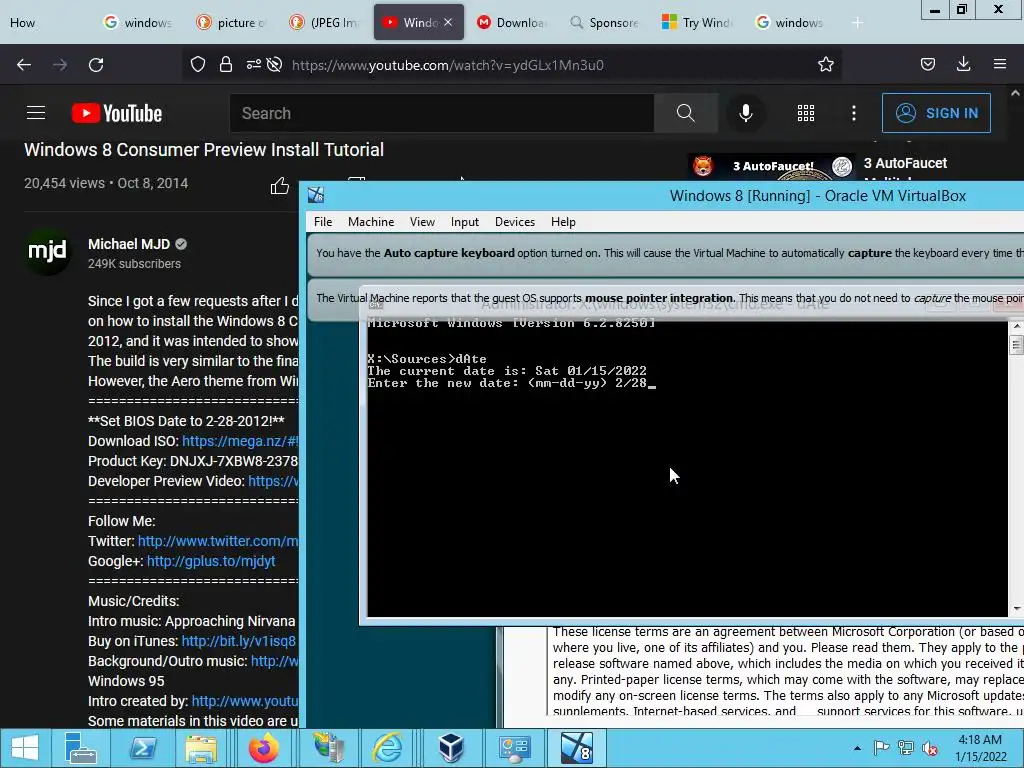Open Michael MJD channel name
Image resolution: width=1024 pixels, height=768 pixels.
tap(129, 244)
